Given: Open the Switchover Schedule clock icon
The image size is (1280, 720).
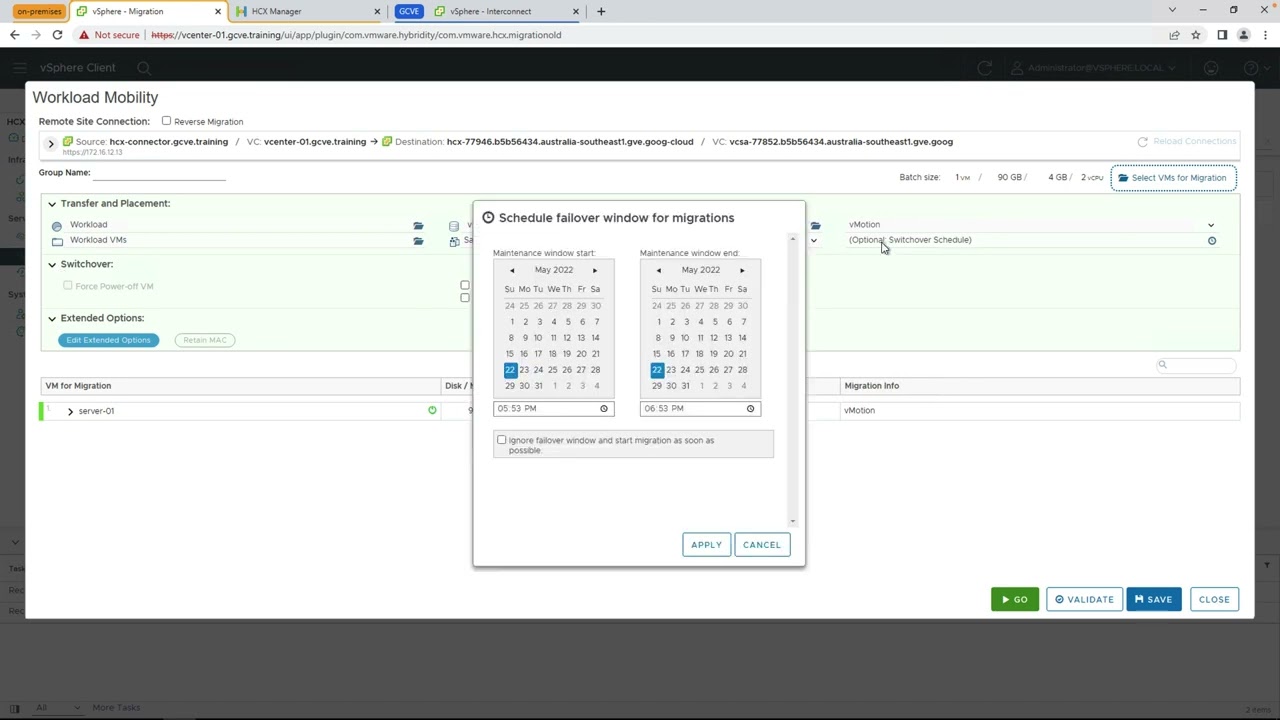Looking at the screenshot, I should coord(1211,240).
